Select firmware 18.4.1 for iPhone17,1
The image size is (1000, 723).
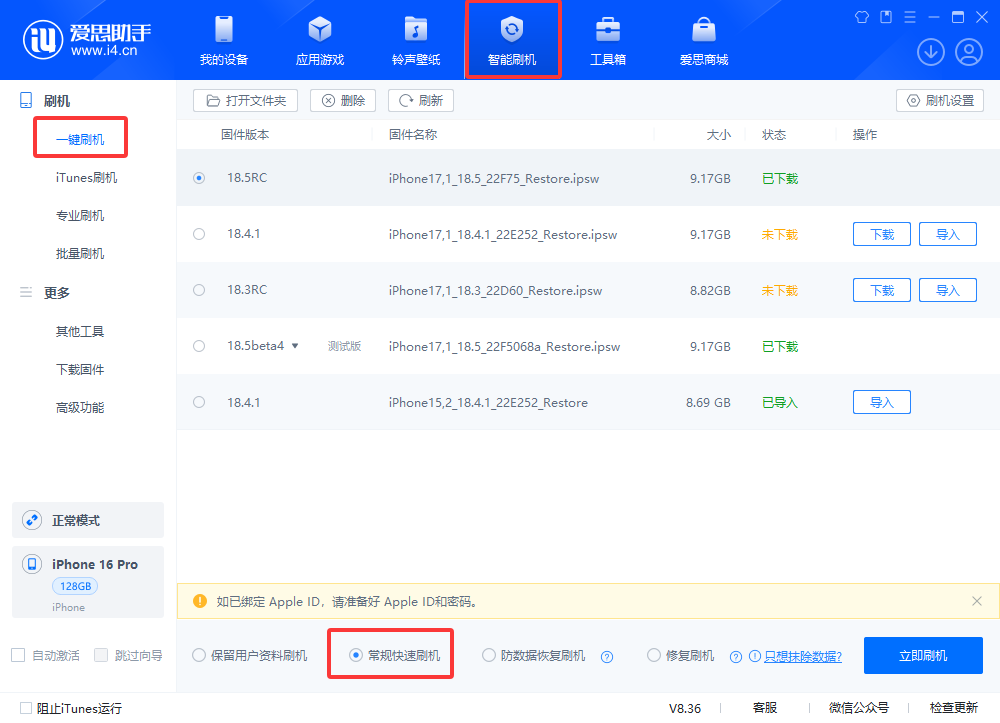click(199, 234)
